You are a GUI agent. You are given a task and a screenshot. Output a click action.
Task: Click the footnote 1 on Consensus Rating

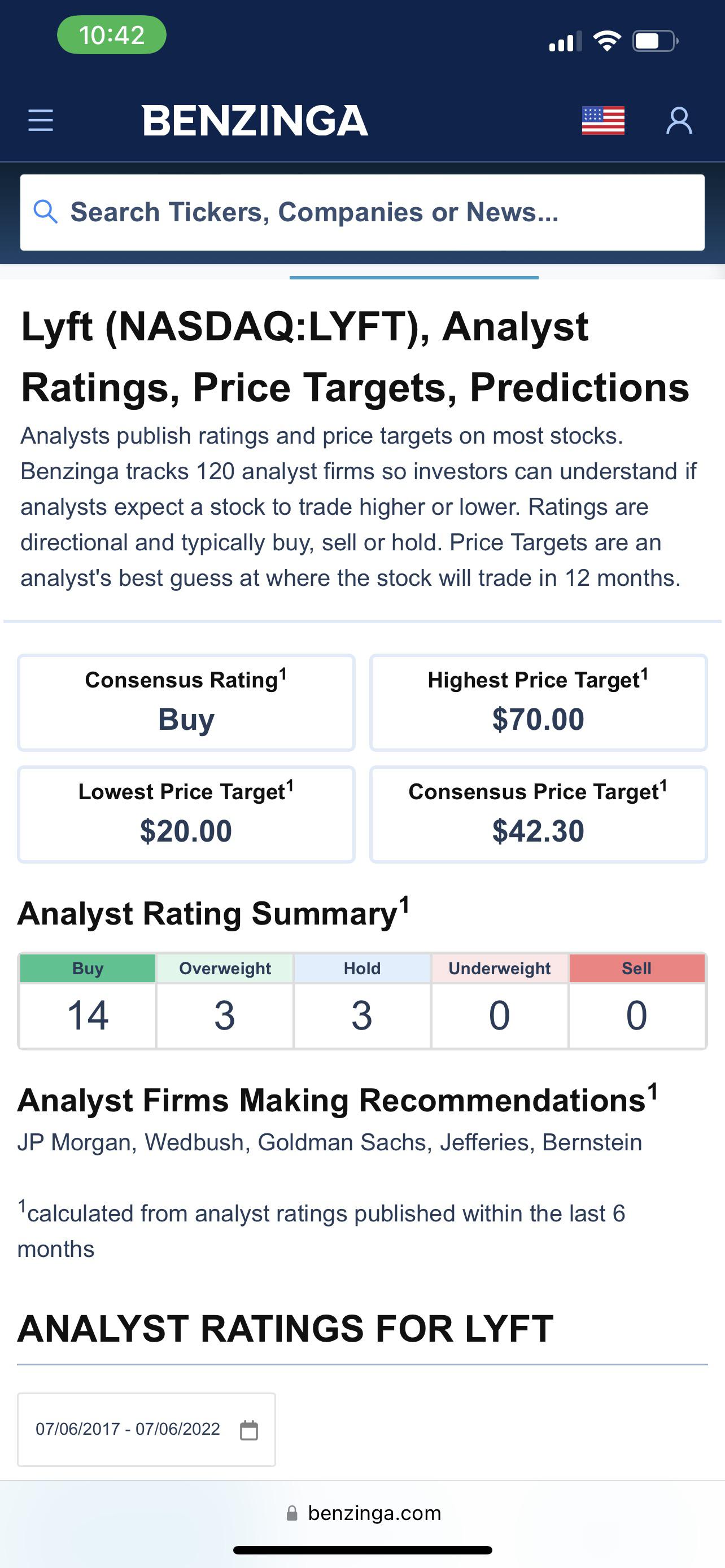283,673
